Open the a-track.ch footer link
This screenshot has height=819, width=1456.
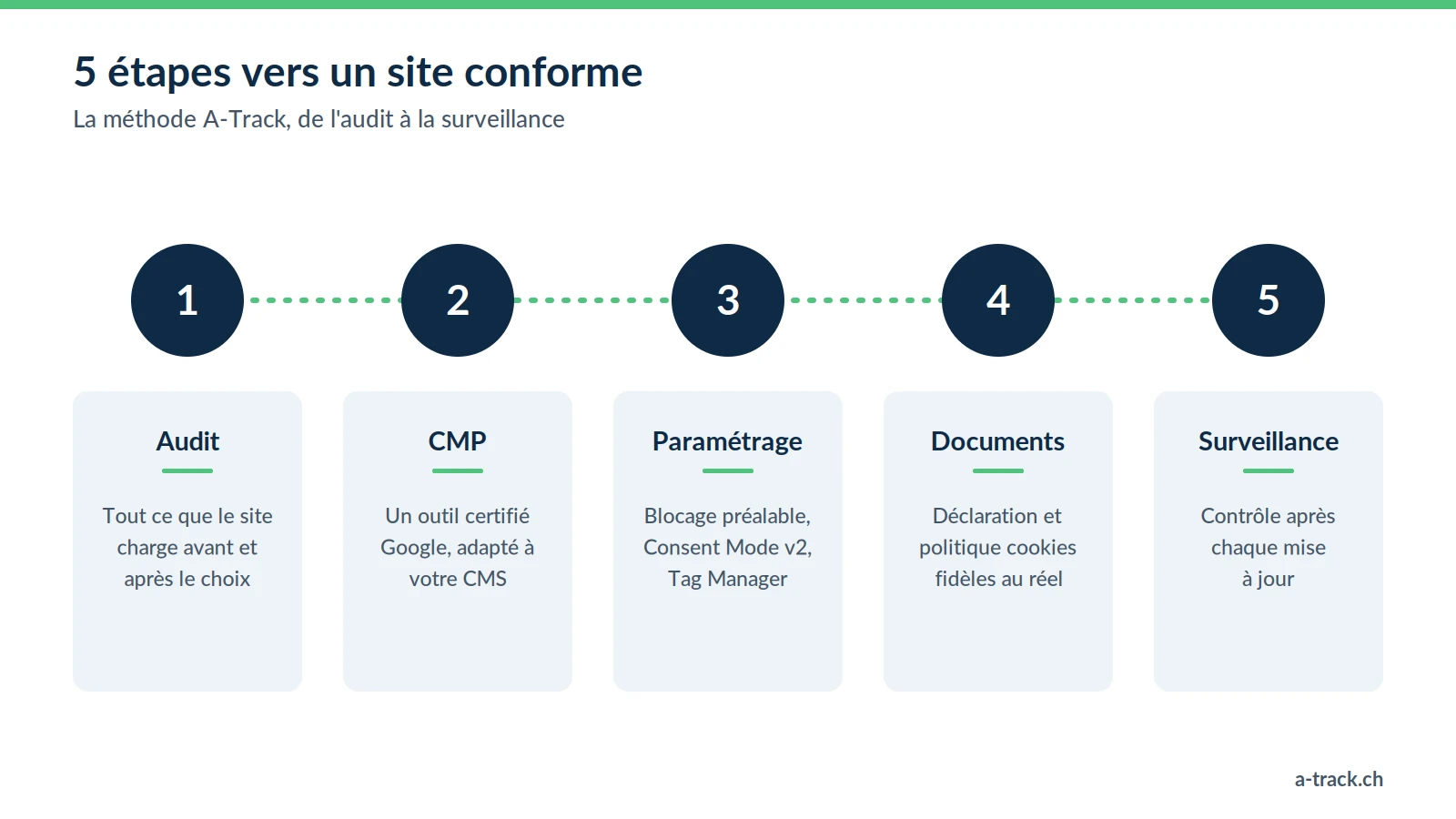pyautogui.click(x=1339, y=779)
